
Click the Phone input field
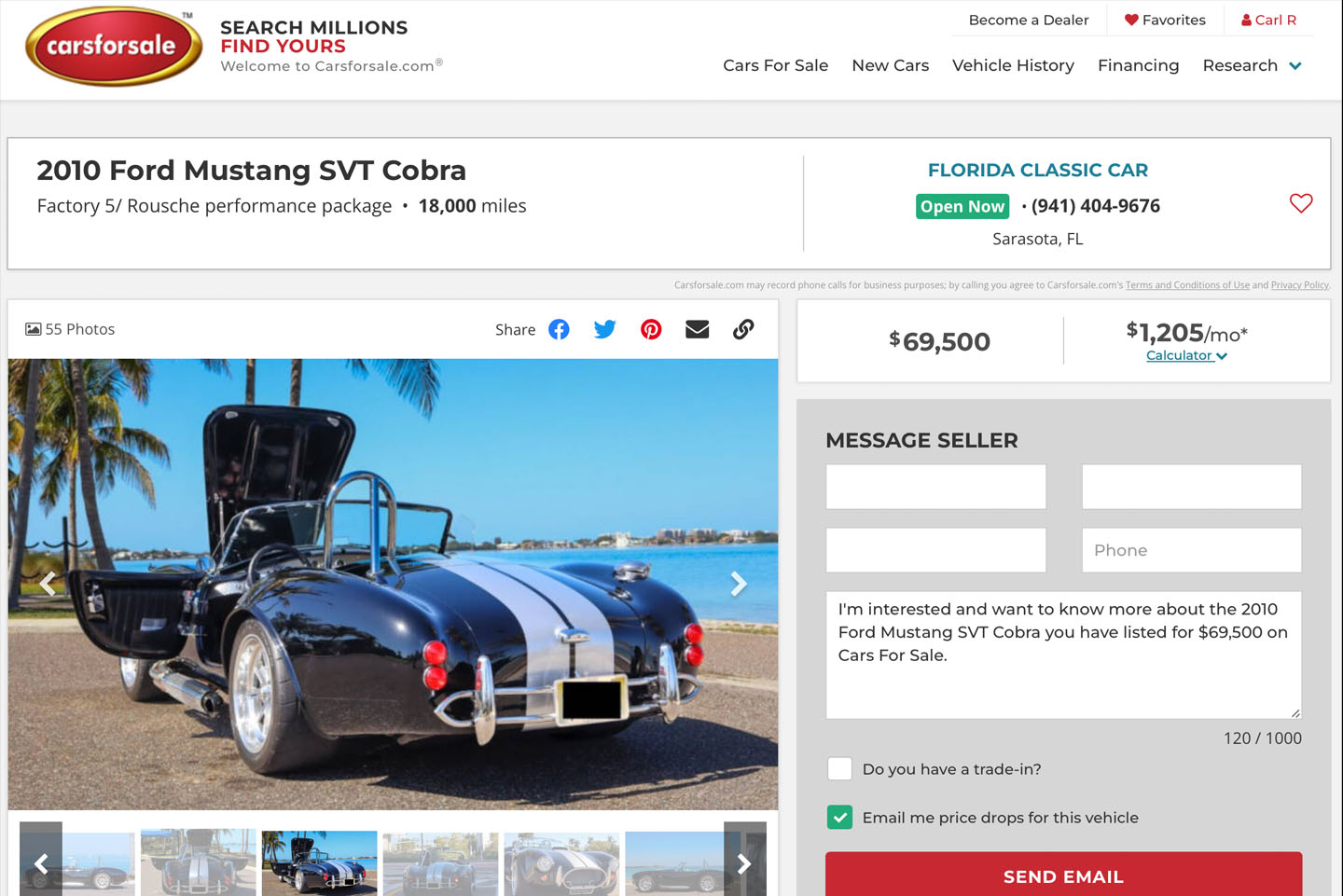click(x=1191, y=550)
